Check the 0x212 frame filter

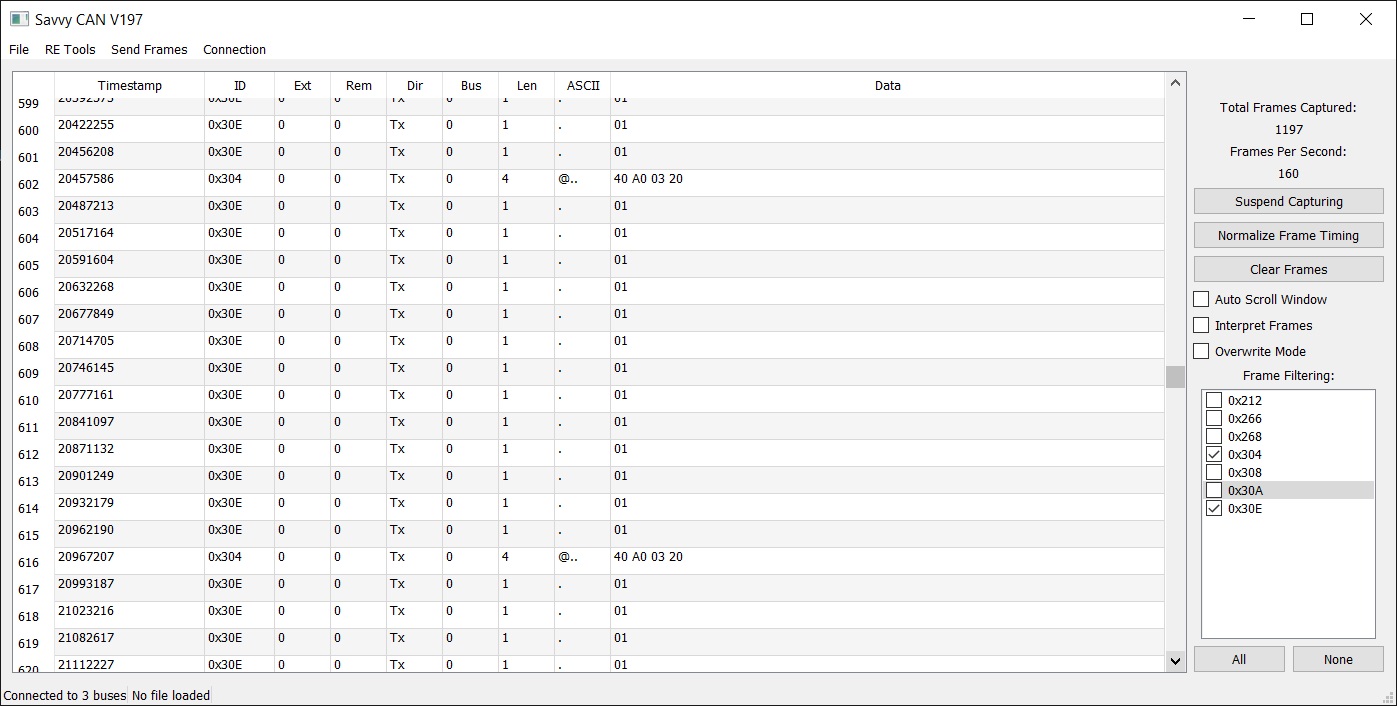pos(1214,401)
